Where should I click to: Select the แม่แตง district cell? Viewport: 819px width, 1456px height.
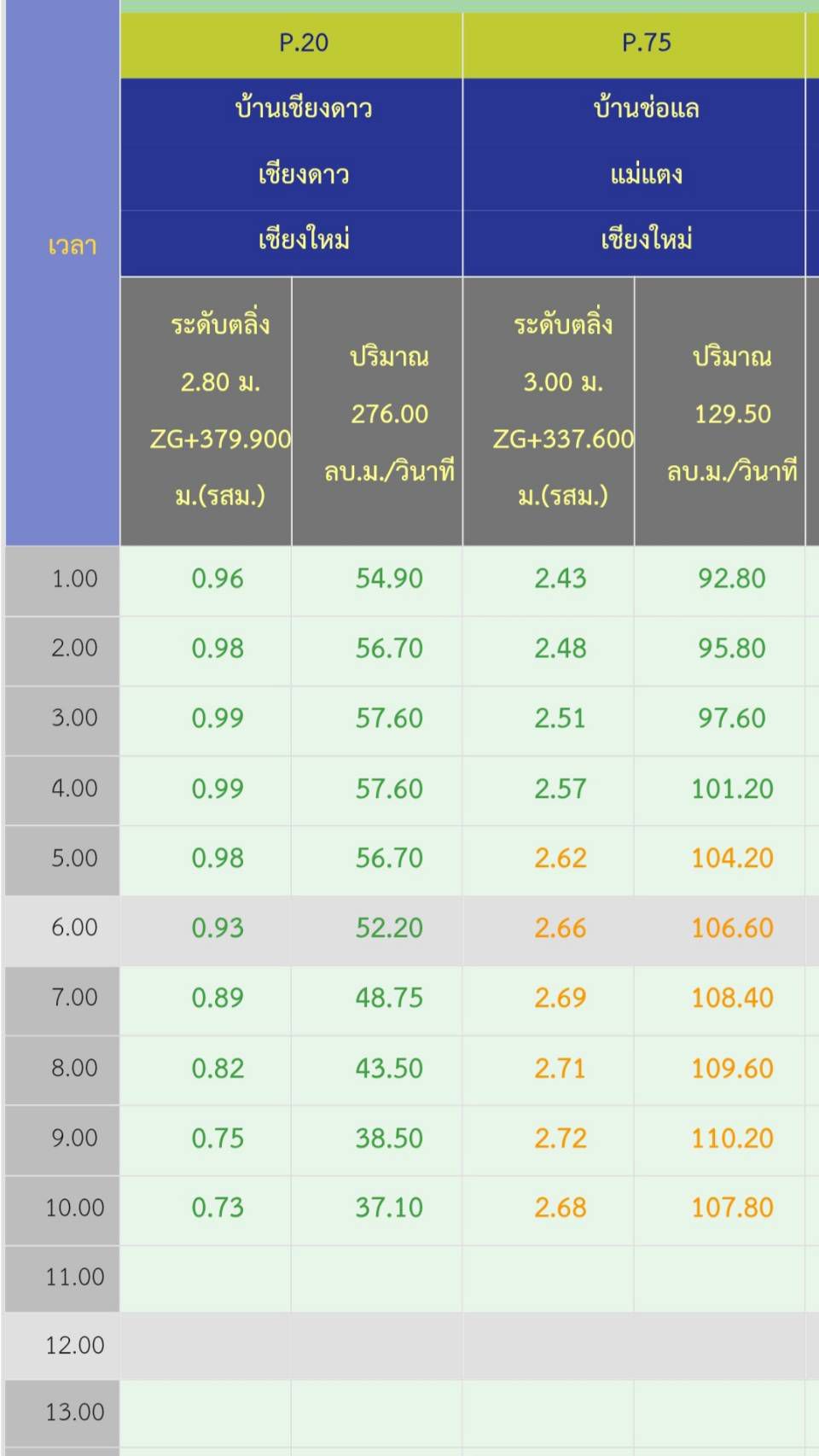point(646,175)
